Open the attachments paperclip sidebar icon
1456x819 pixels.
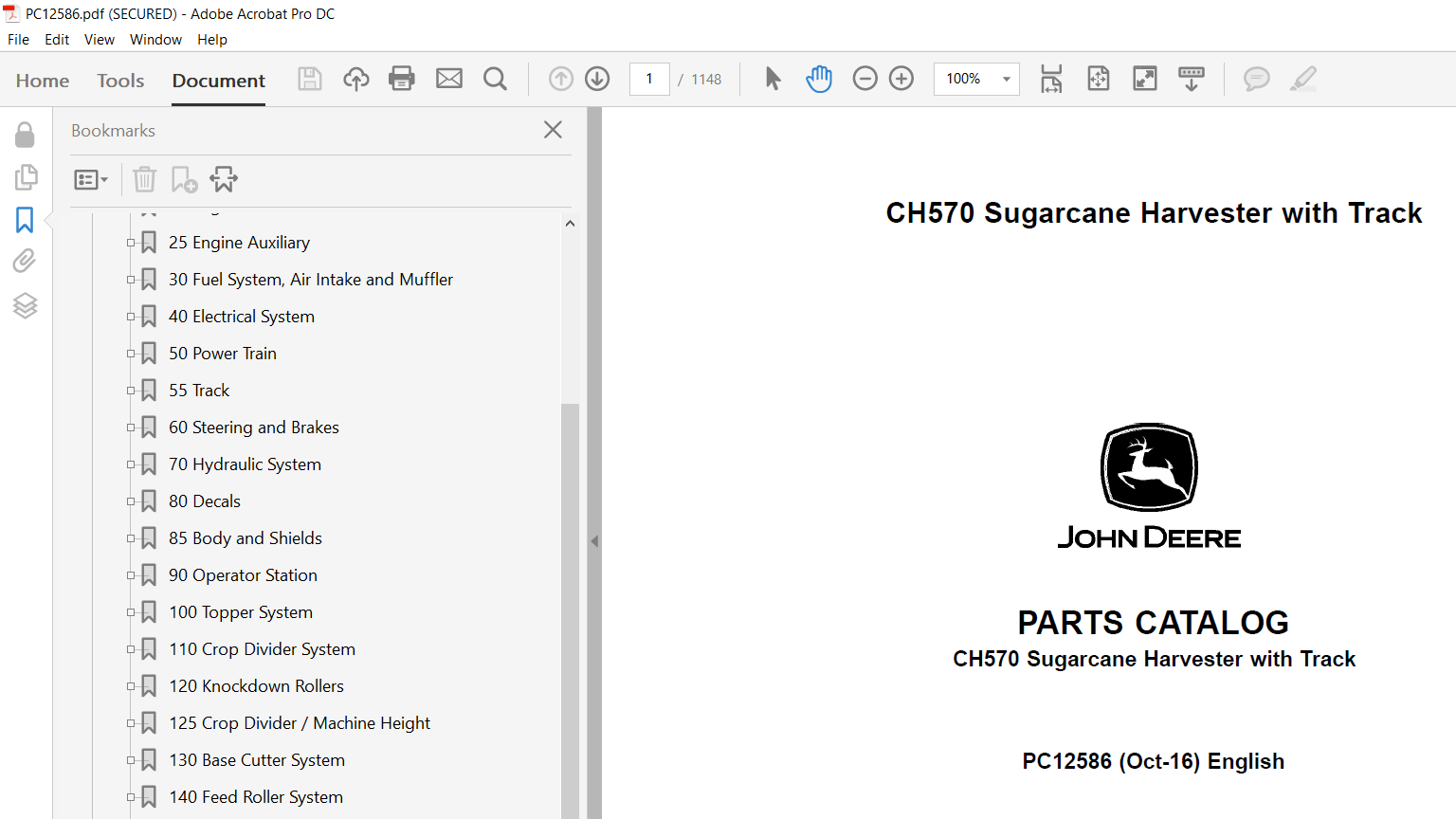[25, 262]
